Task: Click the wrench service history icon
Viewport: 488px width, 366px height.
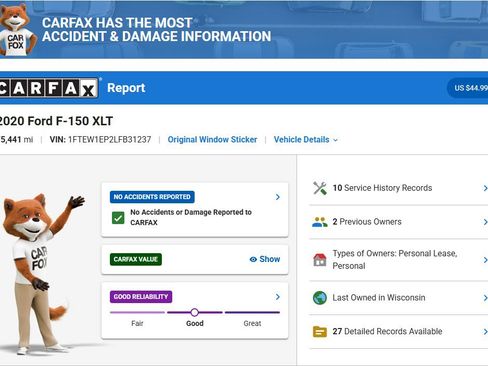Action: (x=320, y=188)
